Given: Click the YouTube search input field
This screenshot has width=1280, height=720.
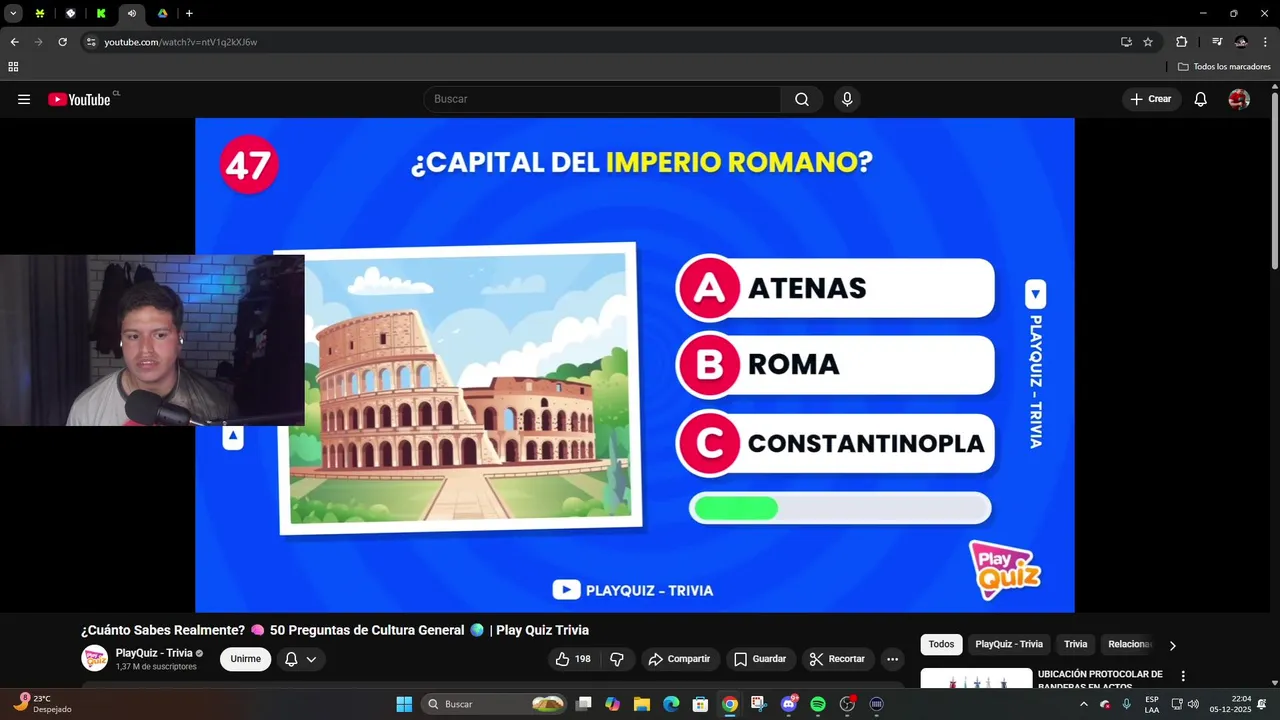Looking at the screenshot, I should [x=603, y=99].
